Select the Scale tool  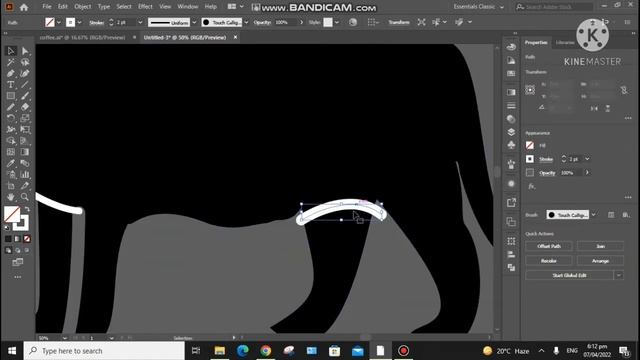tap(25, 118)
